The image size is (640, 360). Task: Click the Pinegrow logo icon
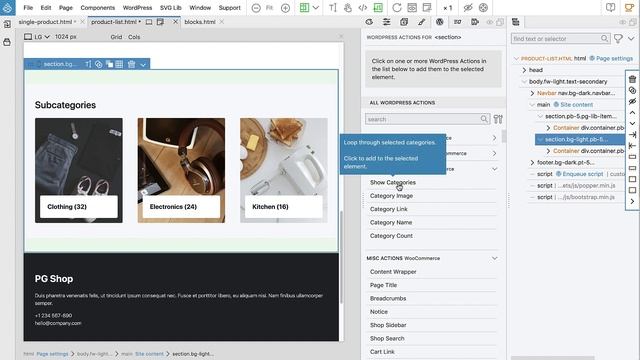pos(7,7)
